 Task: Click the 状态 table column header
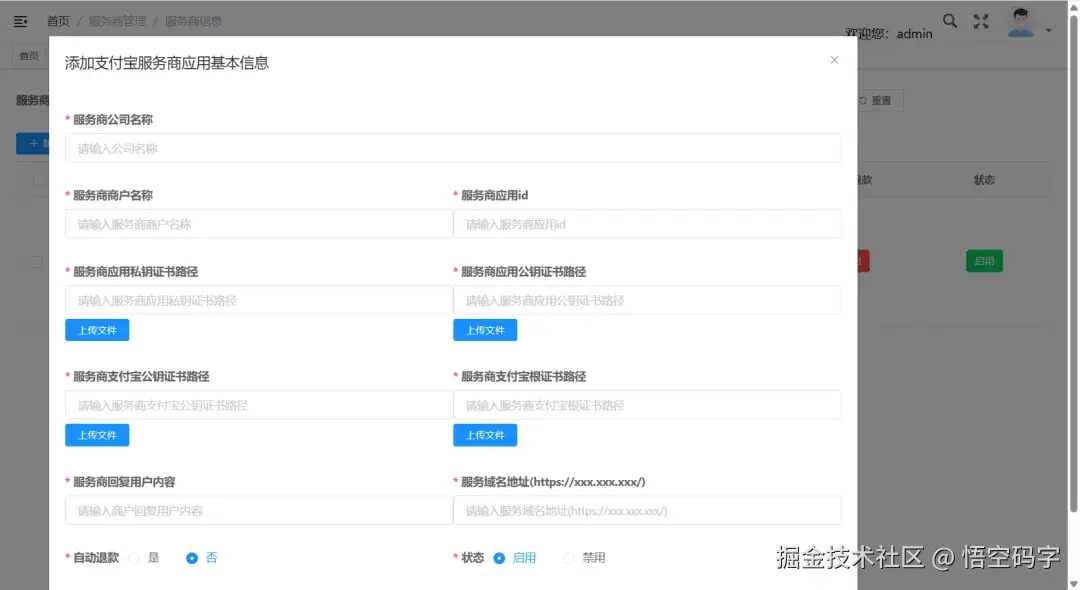pyautogui.click(x=984, y=180)
